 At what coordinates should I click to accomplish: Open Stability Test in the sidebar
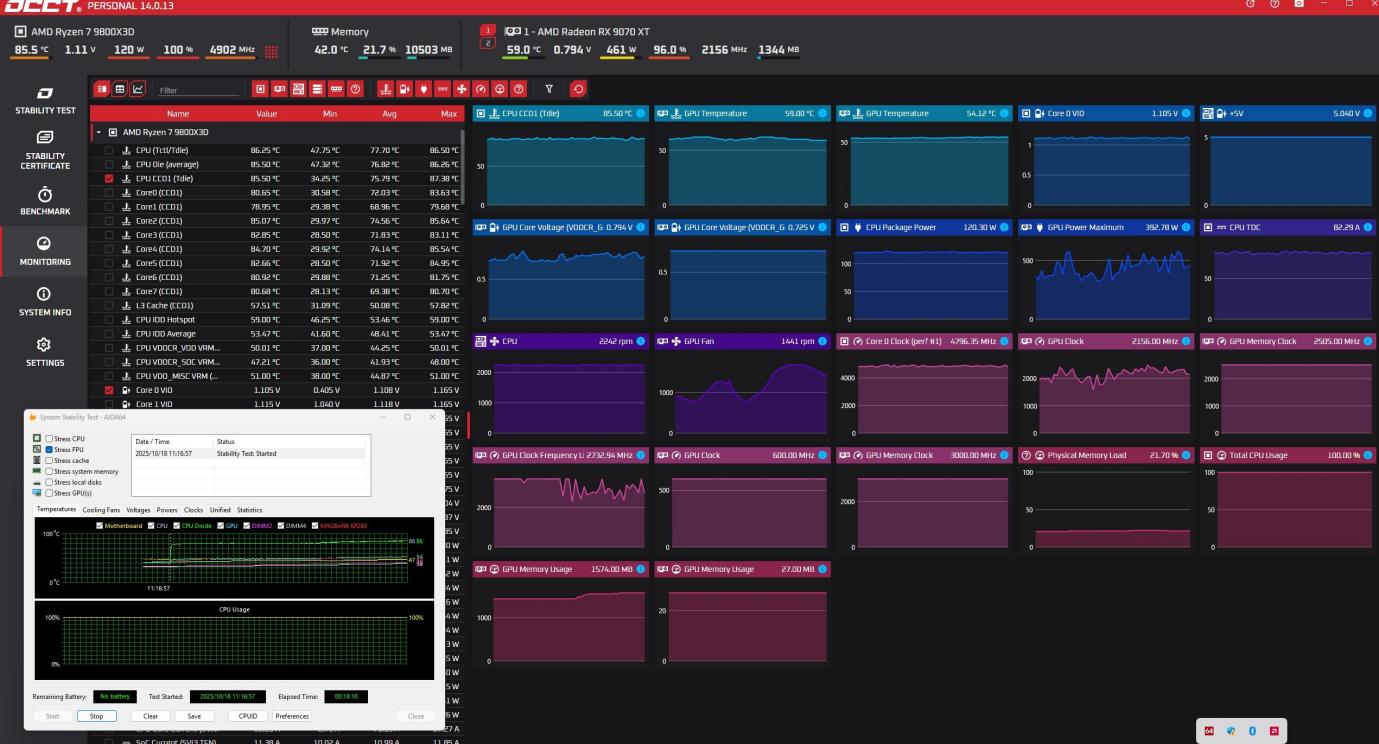45,99
